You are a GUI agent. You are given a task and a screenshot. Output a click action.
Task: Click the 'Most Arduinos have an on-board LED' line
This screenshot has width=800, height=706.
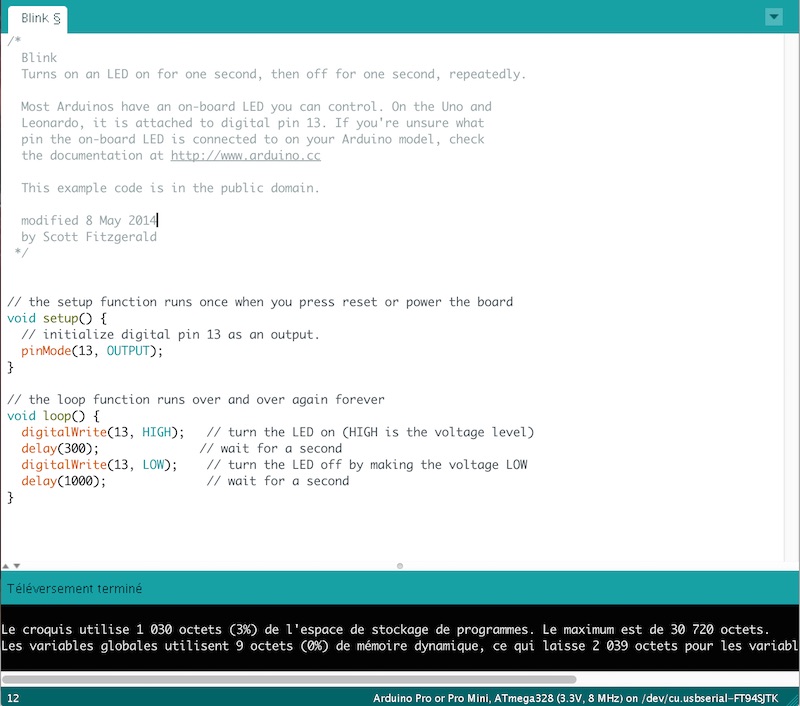256,107
